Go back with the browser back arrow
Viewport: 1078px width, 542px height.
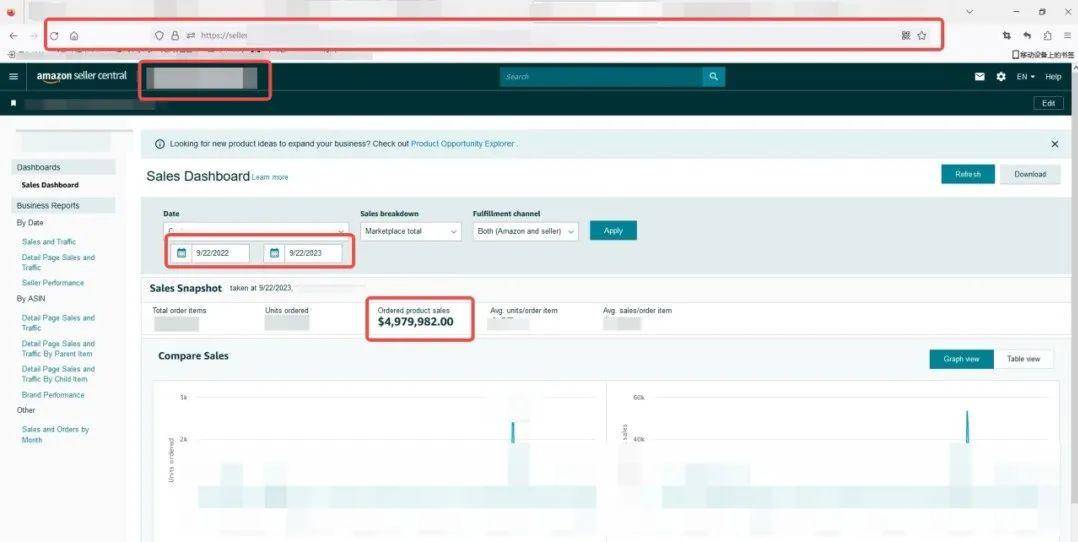(14, 36)
